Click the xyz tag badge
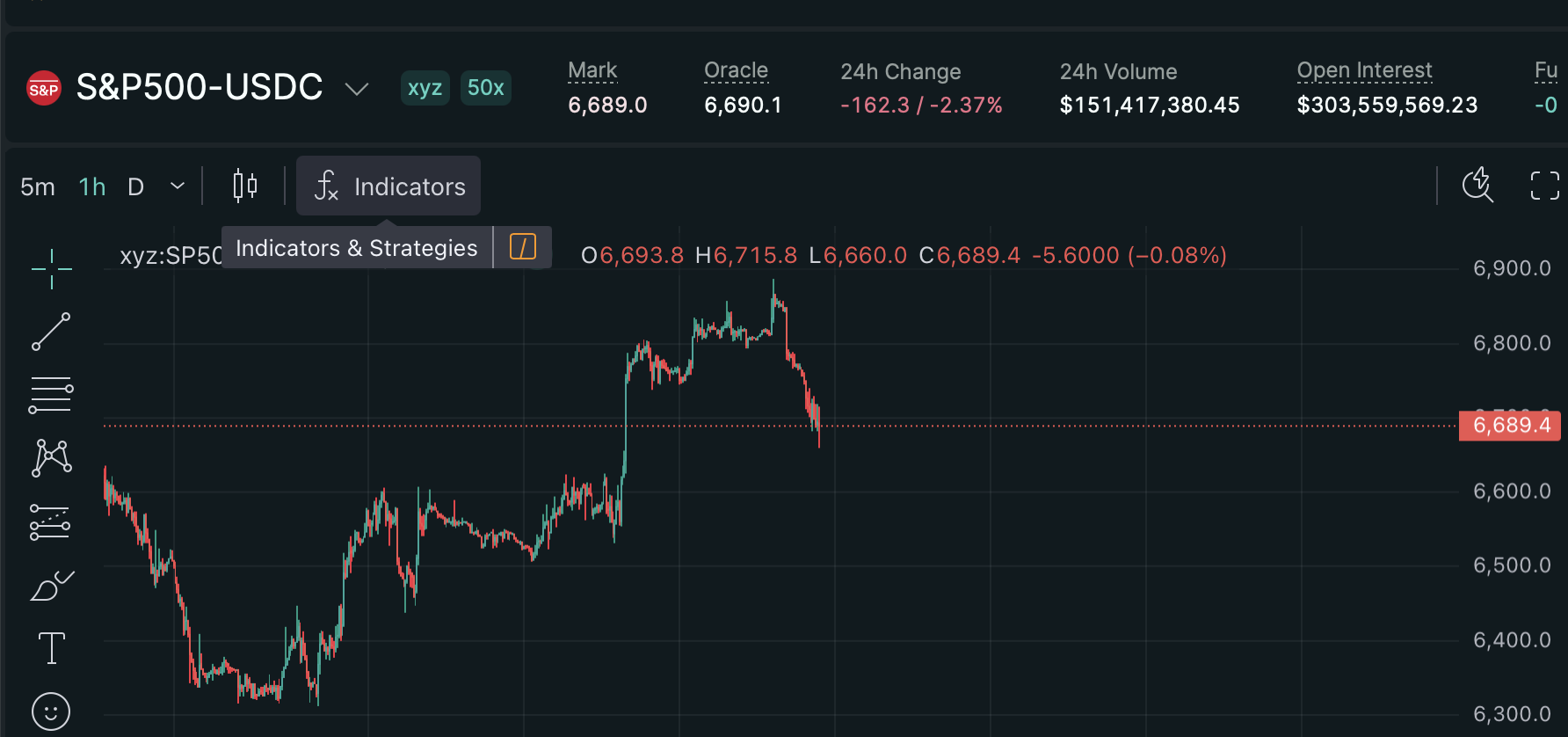1568x737 pixels. click(x=425, y=88)
